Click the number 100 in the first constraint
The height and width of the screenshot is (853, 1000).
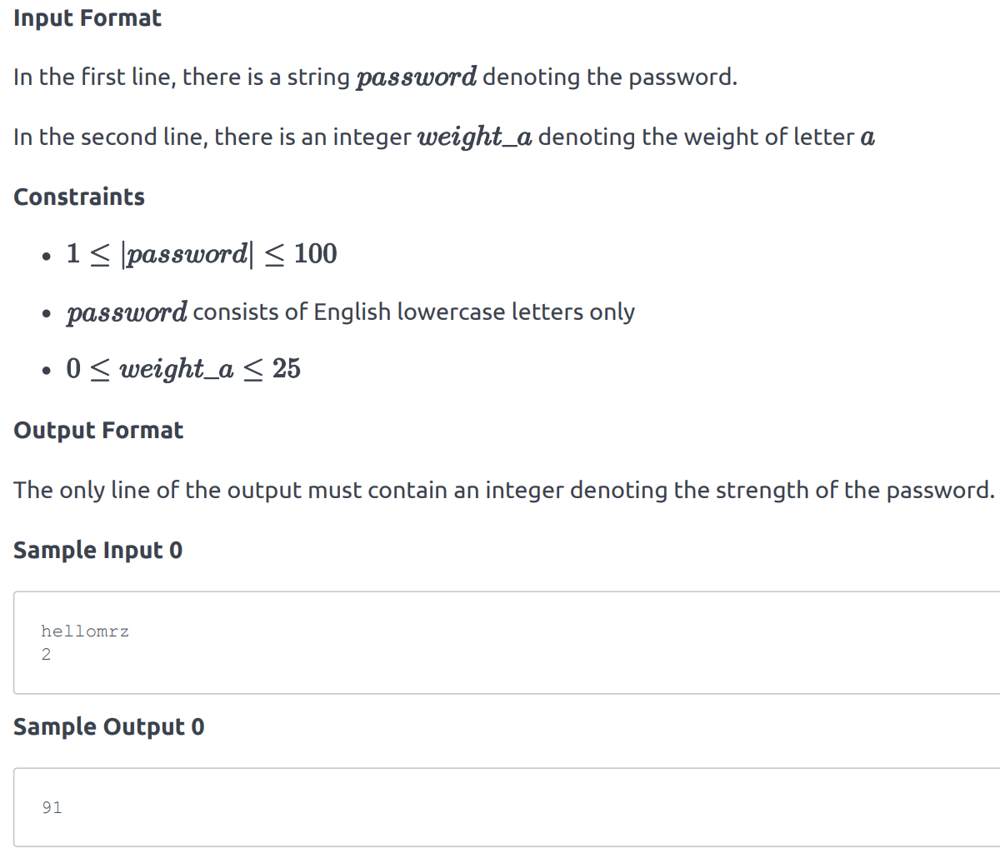point(316,254)
